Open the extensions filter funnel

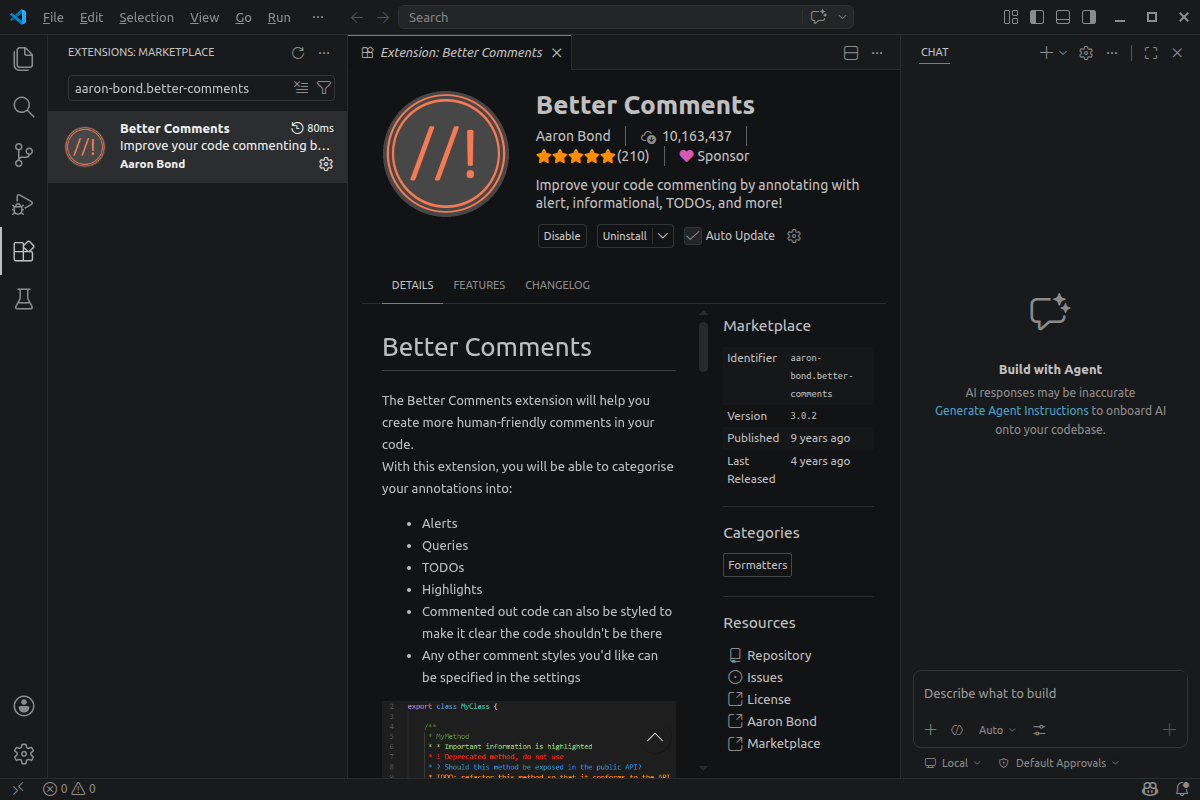pyautogui.click(x=323, y=88)
